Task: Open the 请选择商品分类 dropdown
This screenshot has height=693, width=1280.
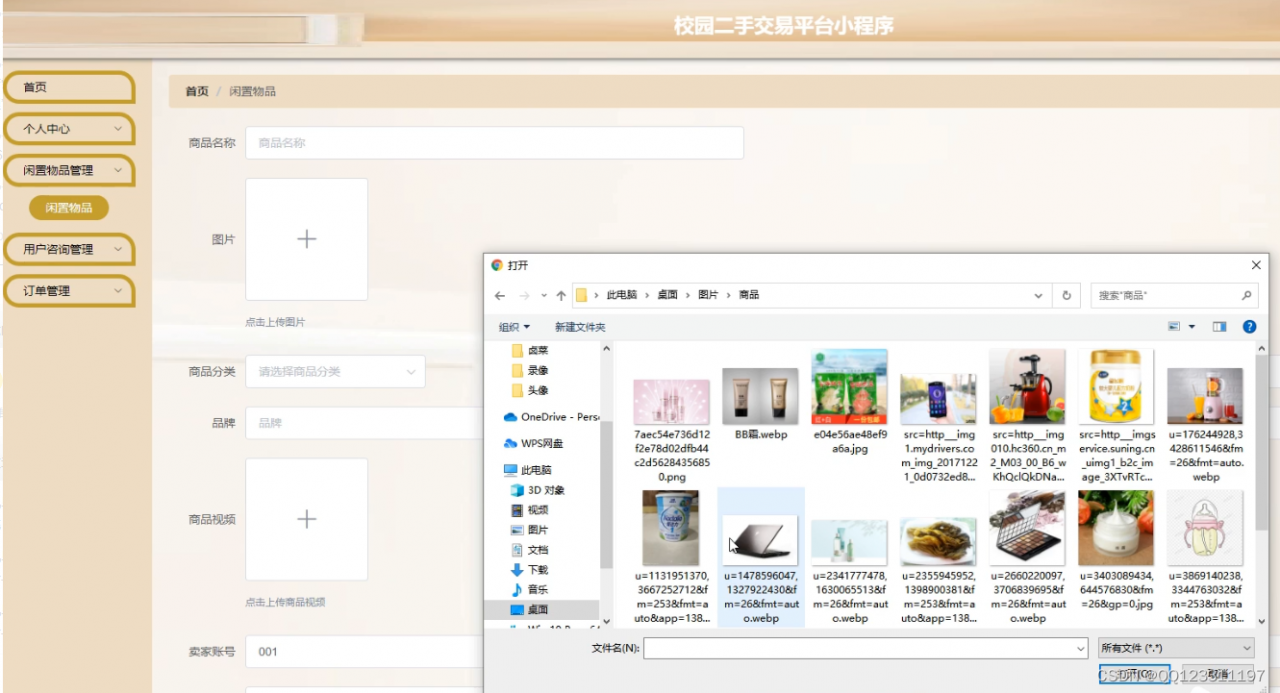Action: [x=335, y=371]
